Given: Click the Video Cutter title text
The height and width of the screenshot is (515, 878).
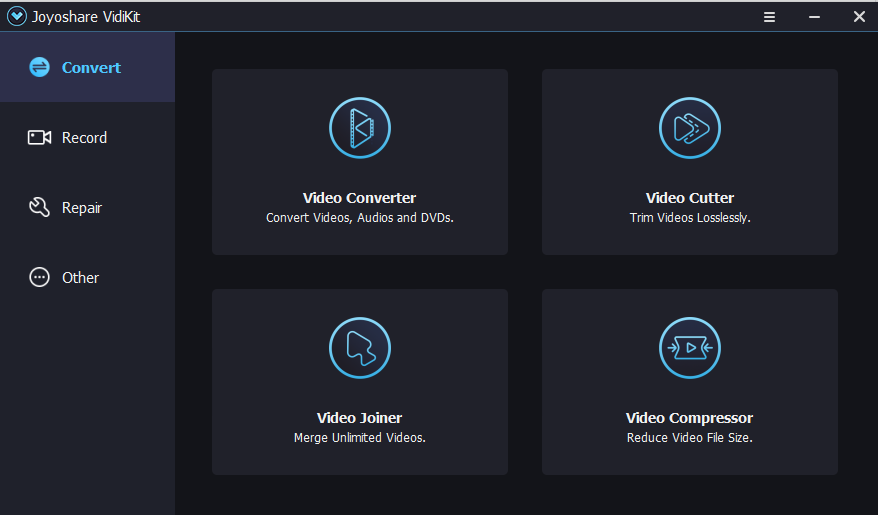Looking at the screenshot, I should pos(689,198).
